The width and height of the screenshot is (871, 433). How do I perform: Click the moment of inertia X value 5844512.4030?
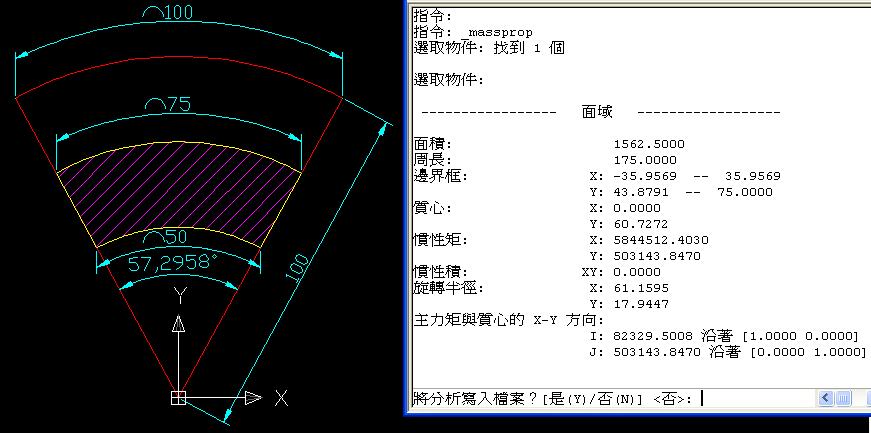[x=660, y=240]
